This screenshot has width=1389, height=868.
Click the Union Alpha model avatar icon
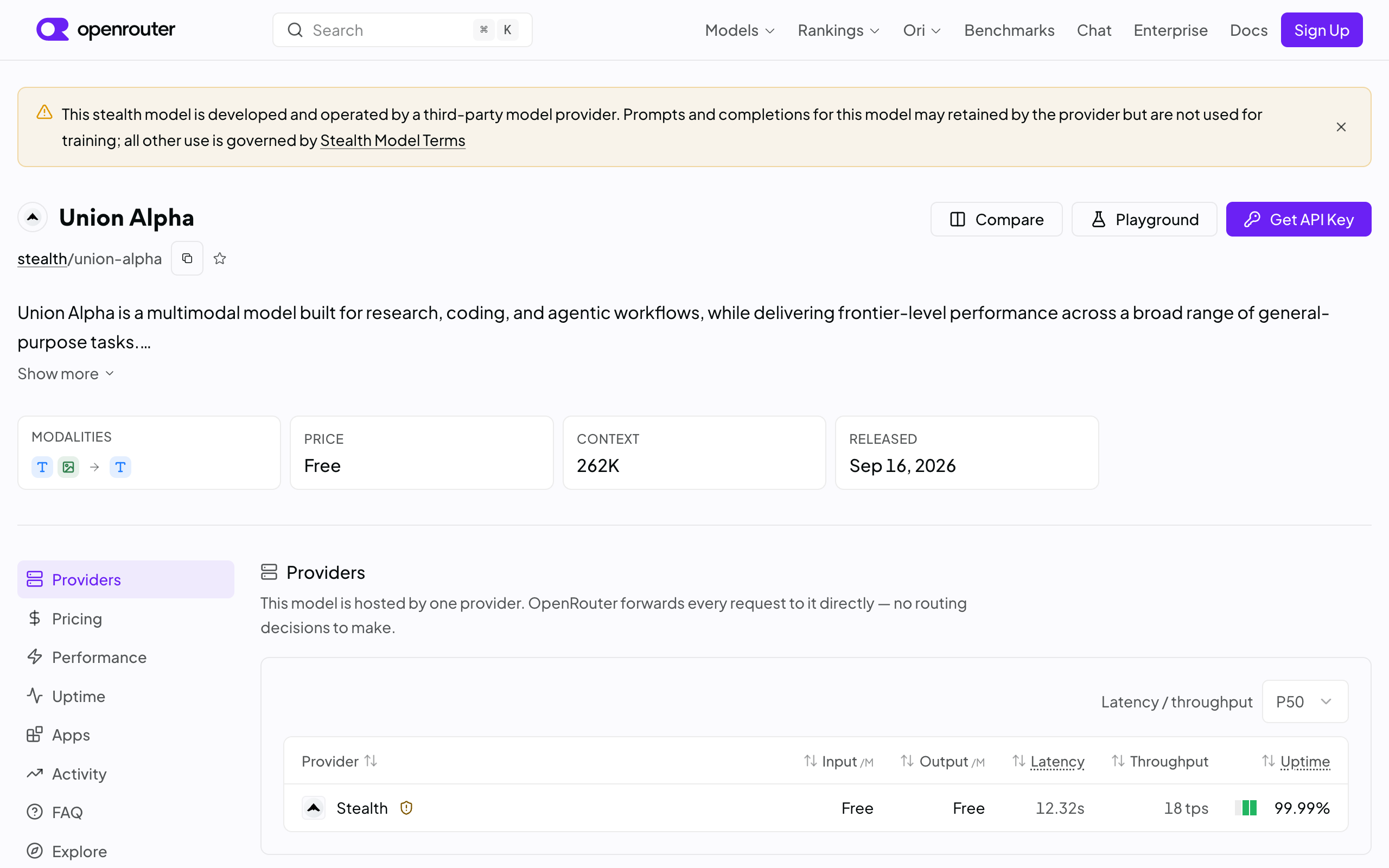coord(33,217)
